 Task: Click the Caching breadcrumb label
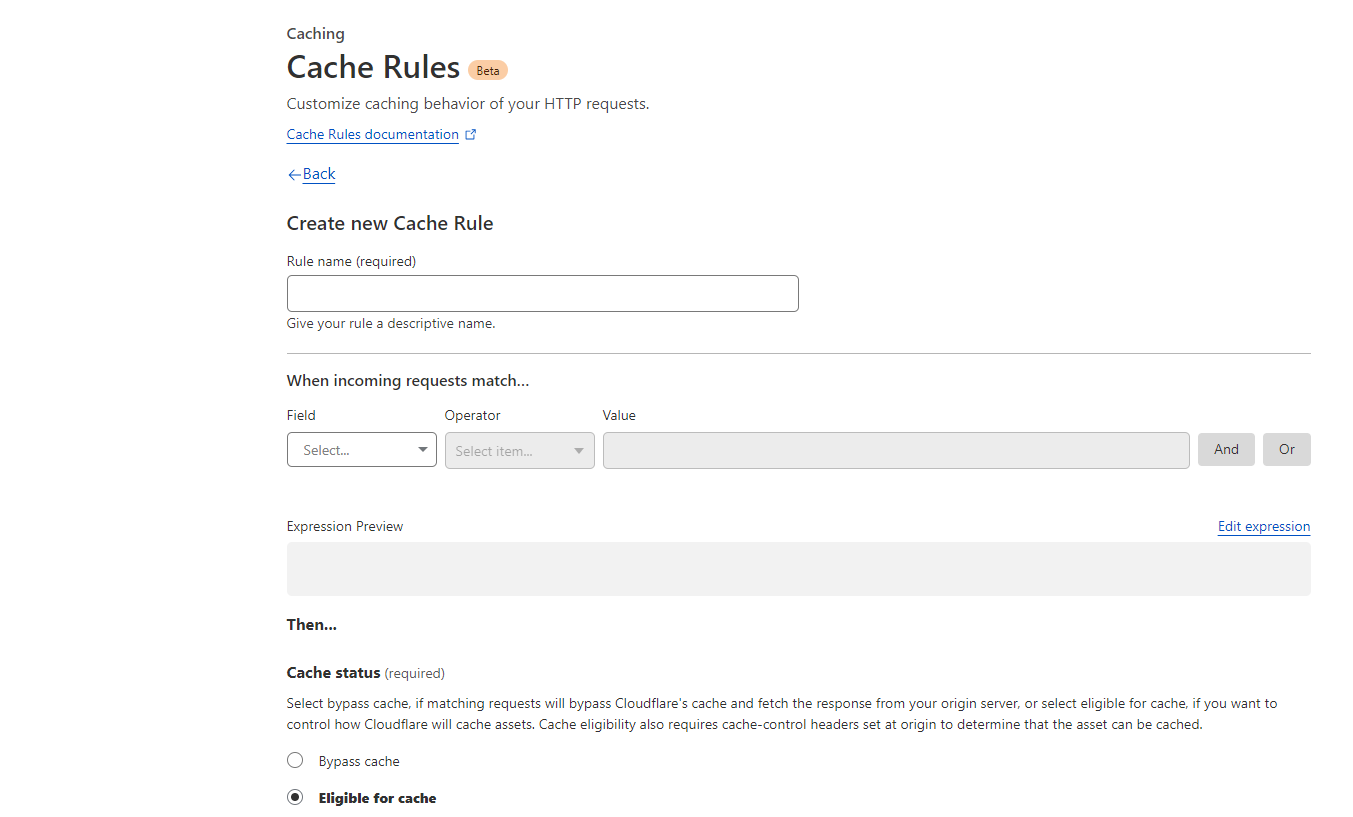(x=315, y=33)
